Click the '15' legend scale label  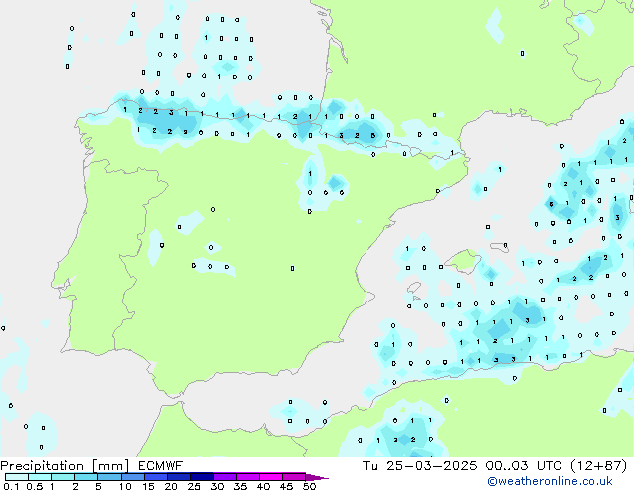coord(148,486)
